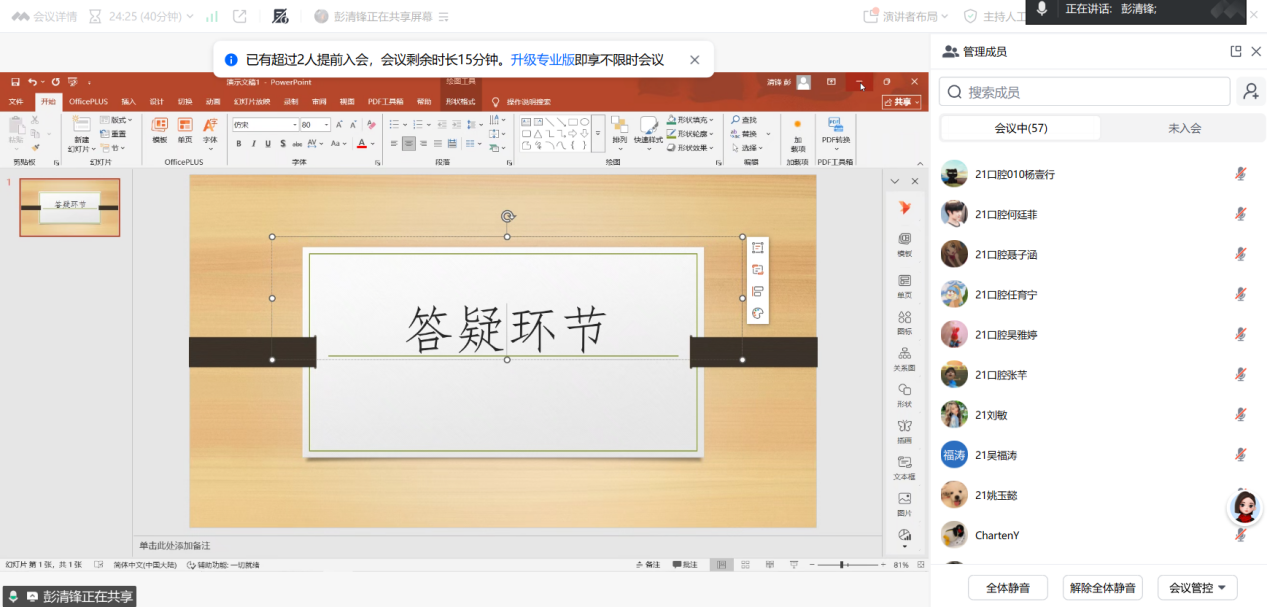
Task: Open the 关系图 tool in OfficePLUS sidebar
Action: tap(904, 356)
